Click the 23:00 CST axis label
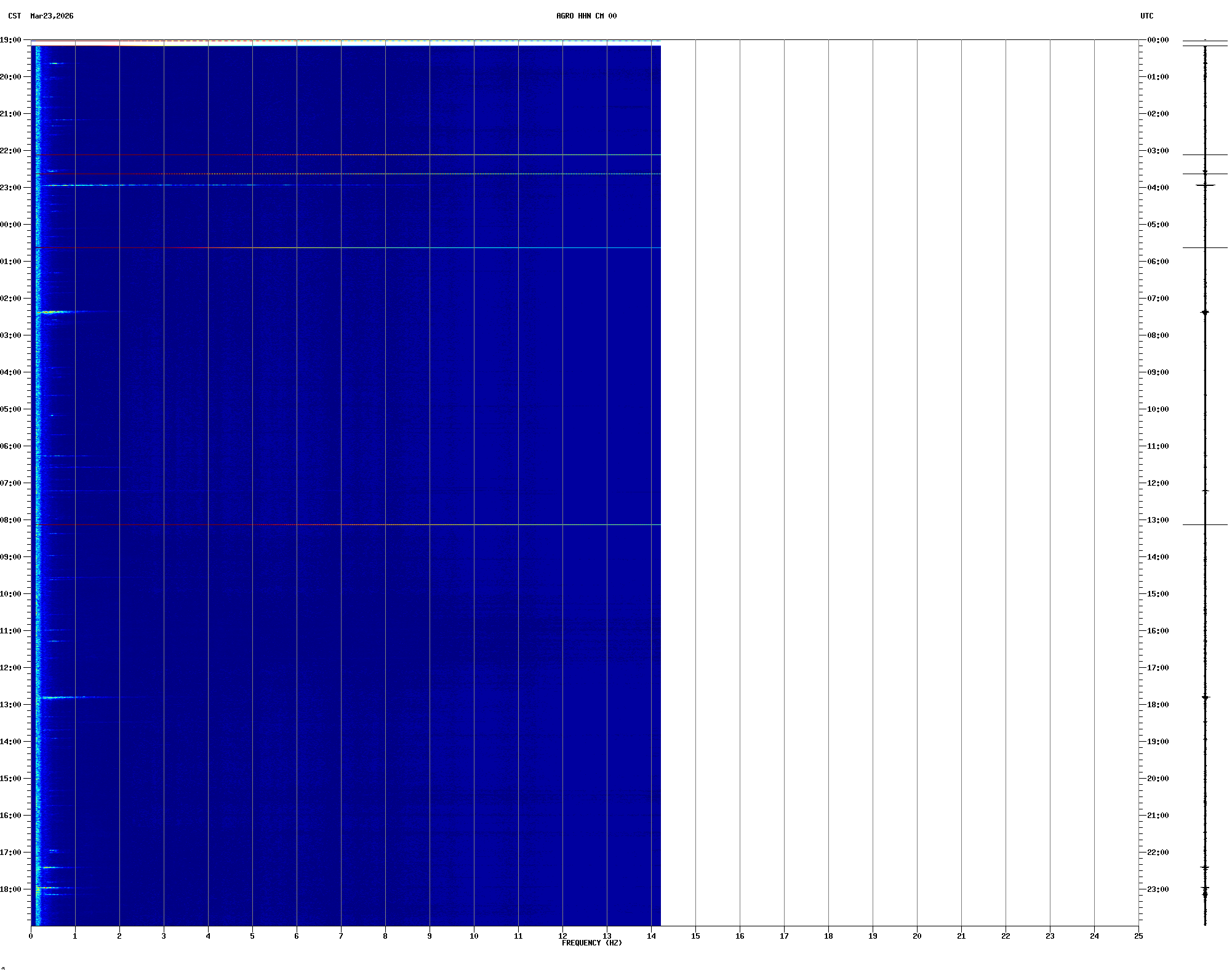Screen dimensions: 1232x975 coord(10,188)
